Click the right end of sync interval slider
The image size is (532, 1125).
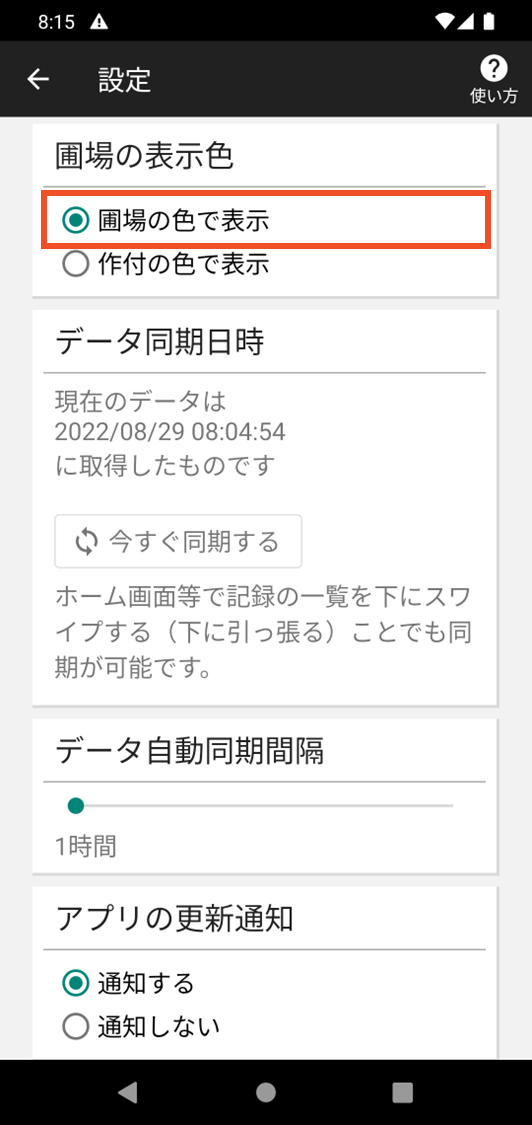451,806
